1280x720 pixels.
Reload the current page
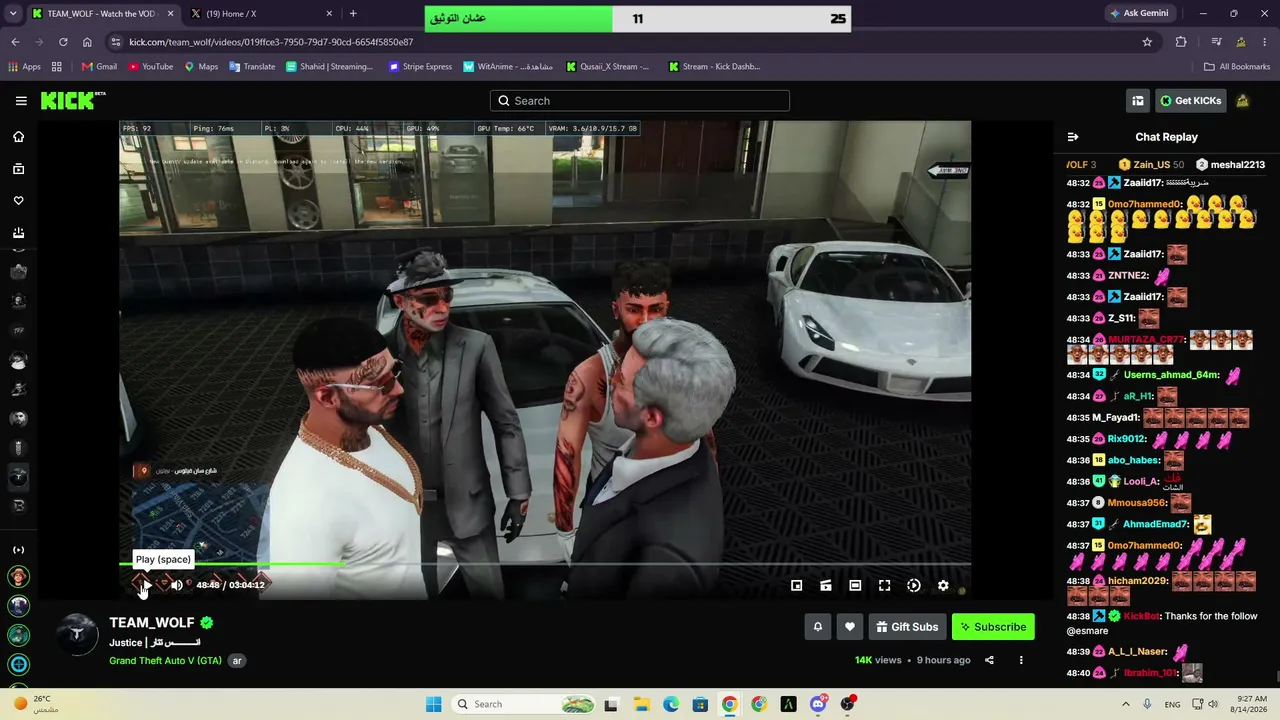(x=63, y=42)
